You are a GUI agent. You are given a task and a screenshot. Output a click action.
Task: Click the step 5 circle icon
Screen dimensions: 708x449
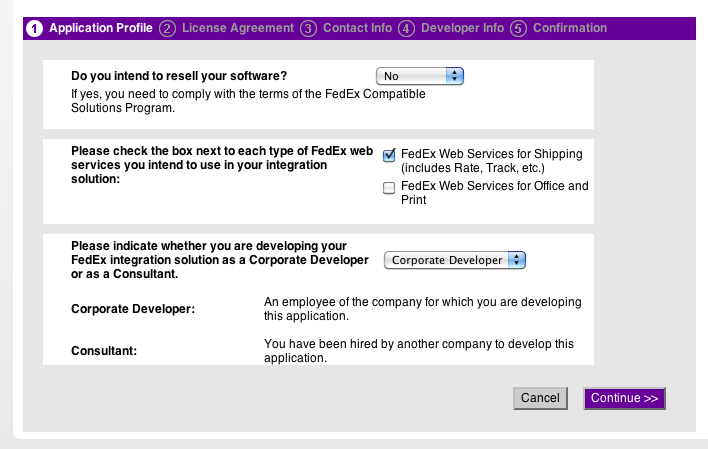click(518, 29)
